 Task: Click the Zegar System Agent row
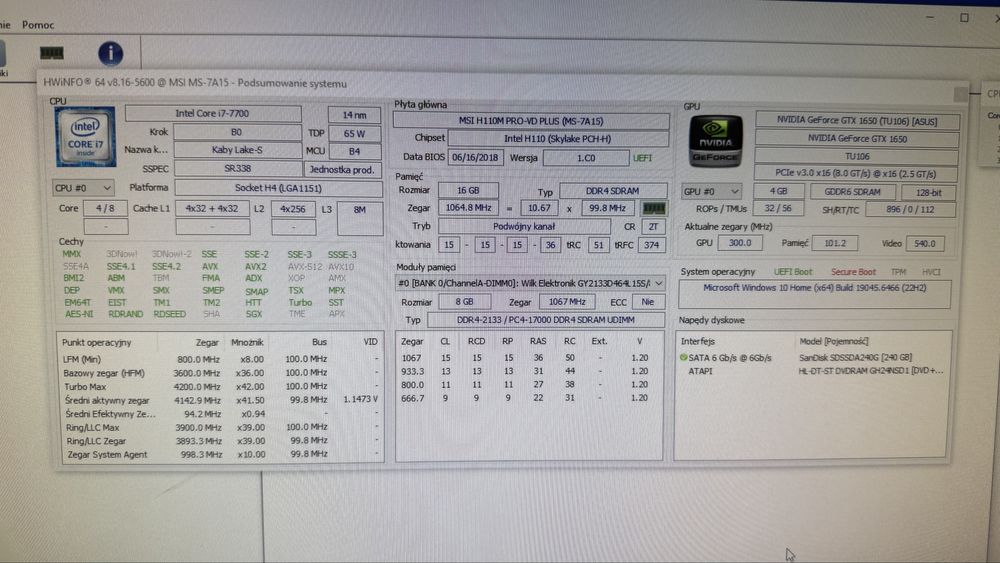pyautogui.click(x=221, y=455)
